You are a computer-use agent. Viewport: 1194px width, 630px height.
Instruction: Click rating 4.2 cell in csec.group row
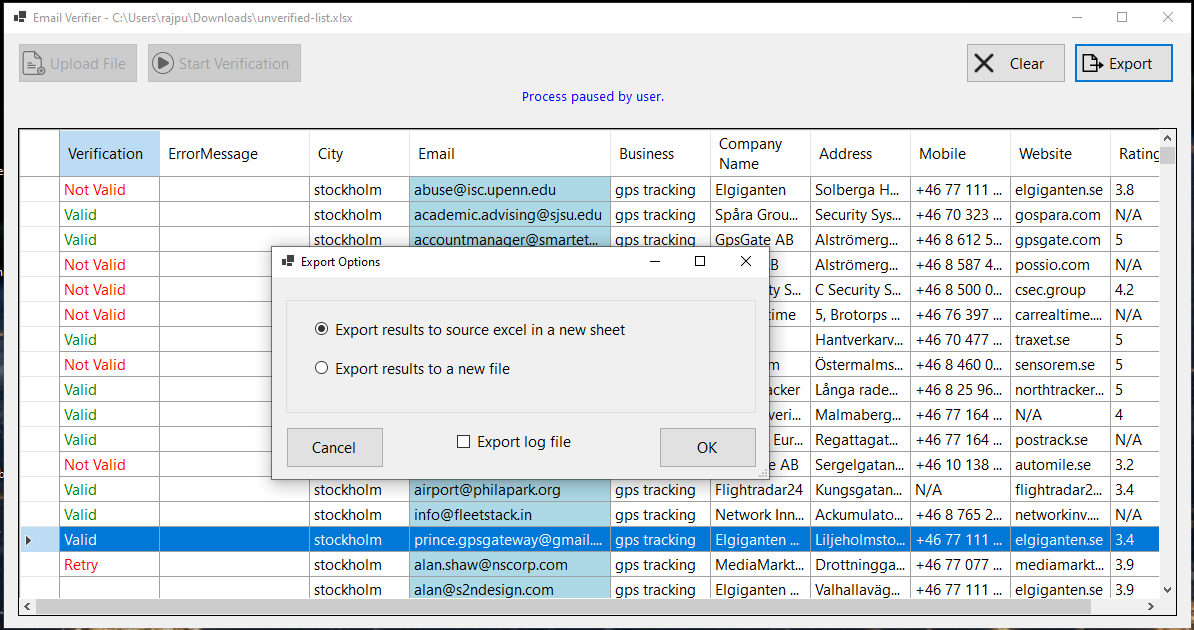tap(1135, 290)
